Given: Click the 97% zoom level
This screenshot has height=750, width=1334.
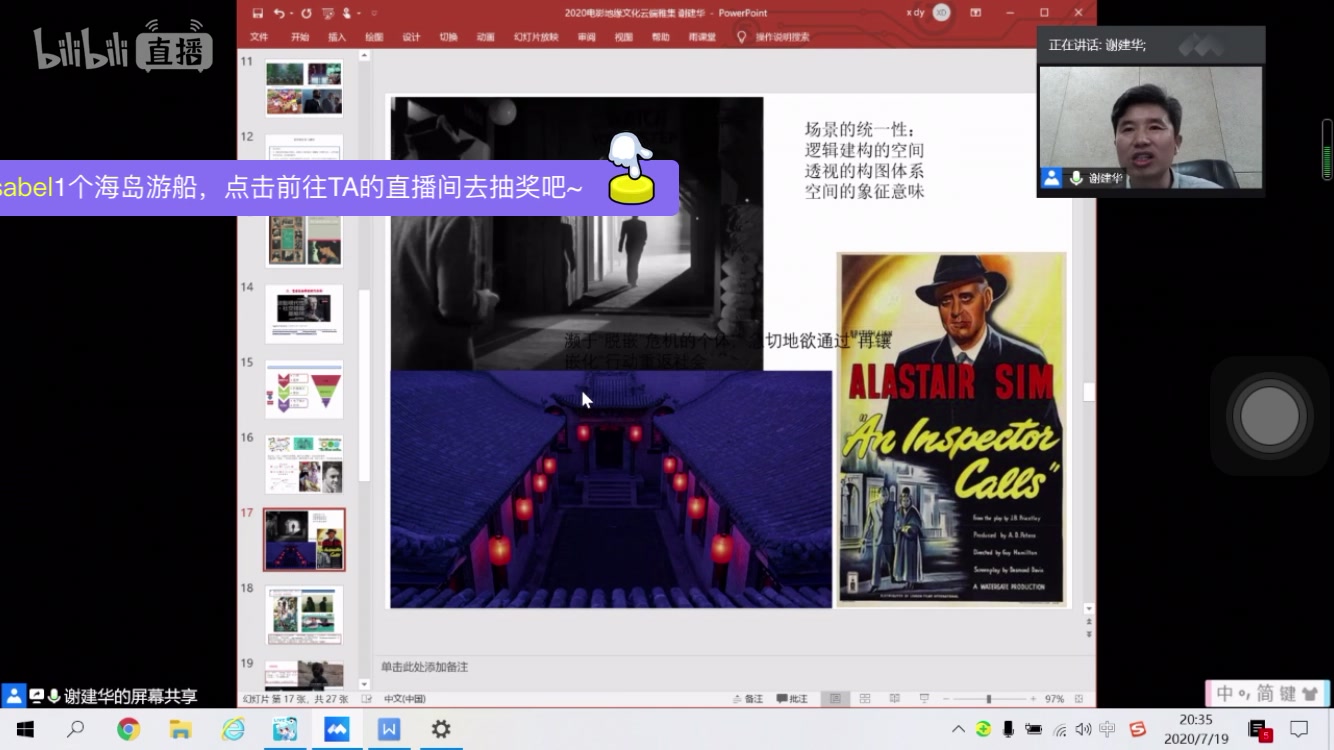Looking at the screenshot, I should pyautogui.click(x=1054, y=699).
